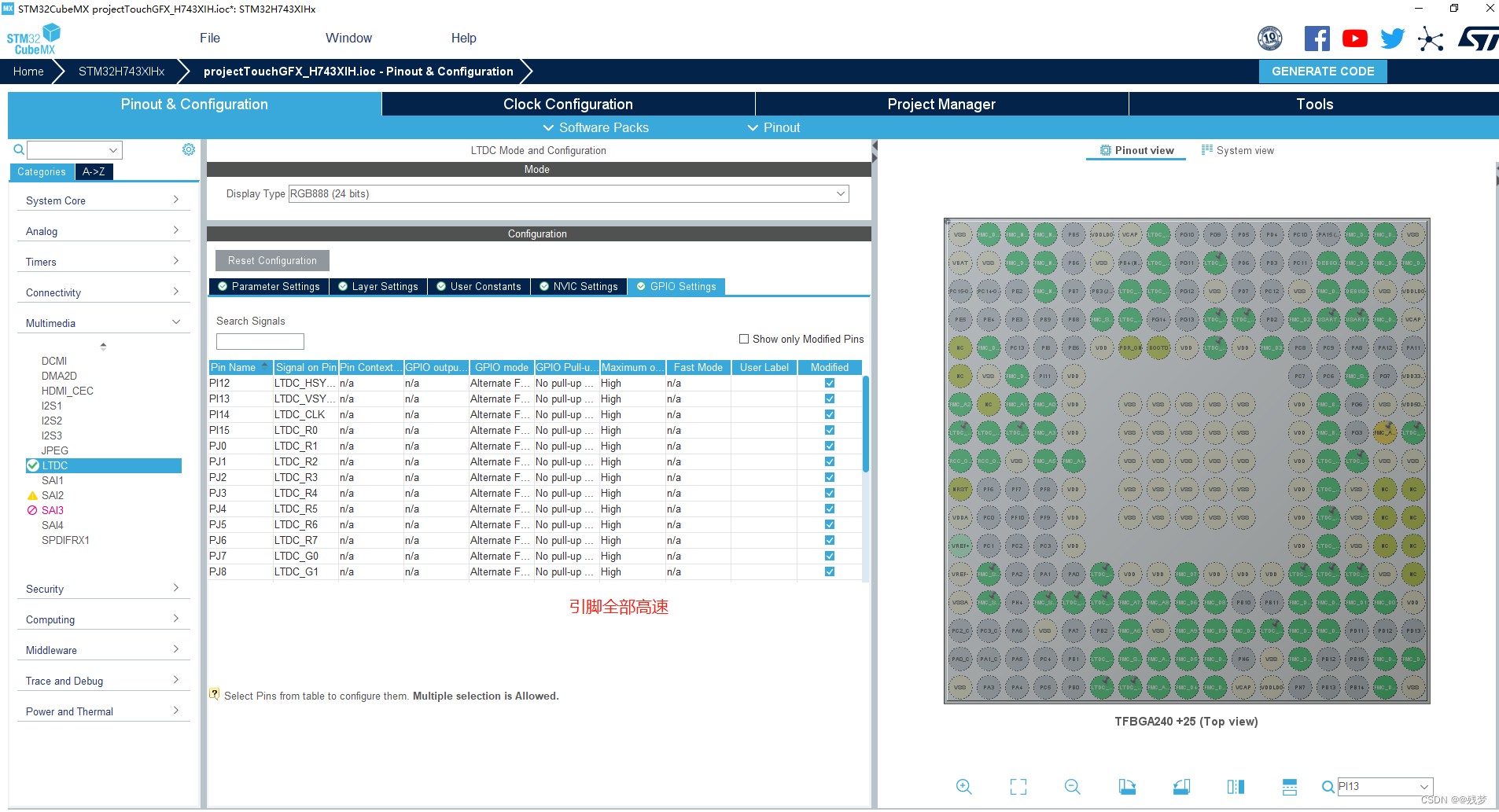Click the Reset Configuration button
The height and width of the screenshot is (812, 1499).
tap(272, 261)
